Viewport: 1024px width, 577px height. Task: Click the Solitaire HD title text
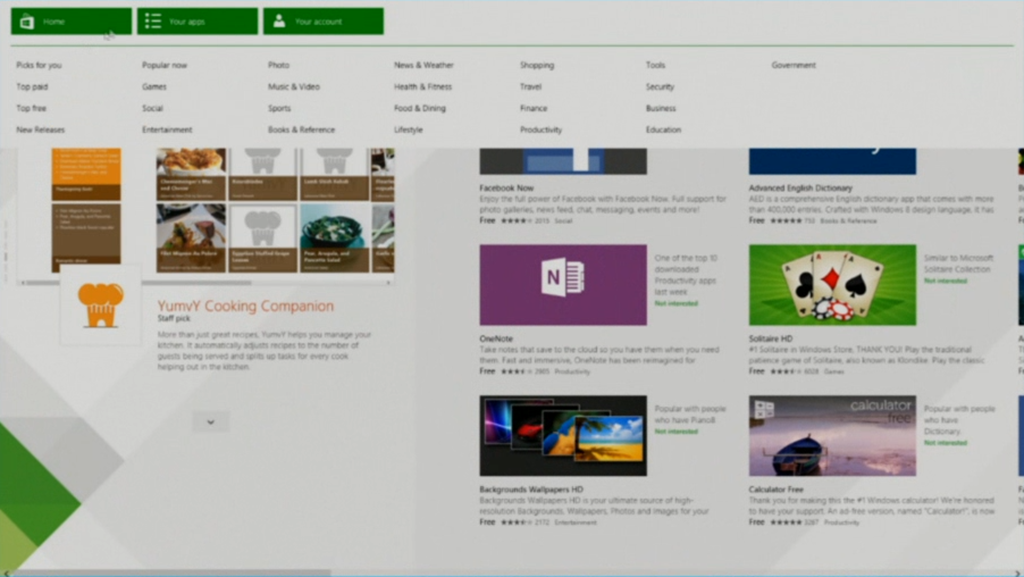pyautogui.click(x=771, y=339)
